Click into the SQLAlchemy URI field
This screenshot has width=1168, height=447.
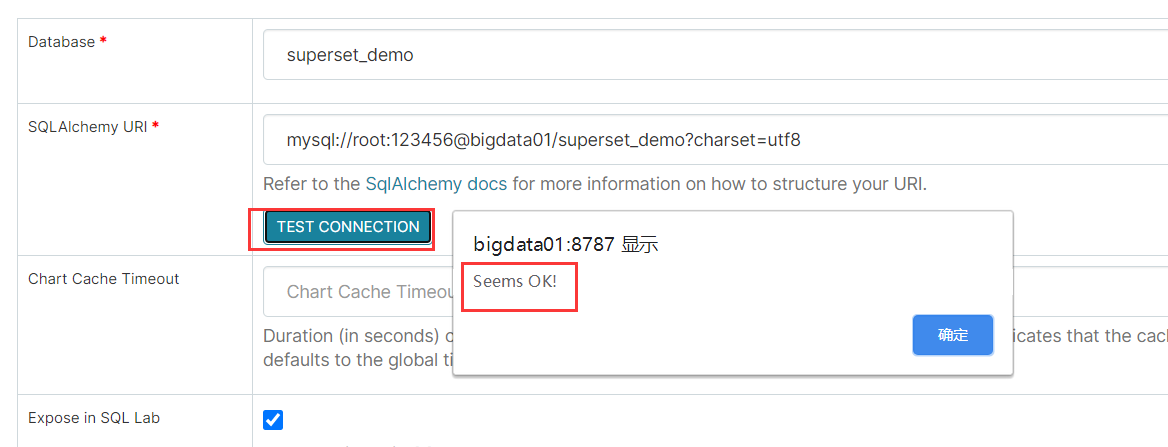tap(715, 139)
